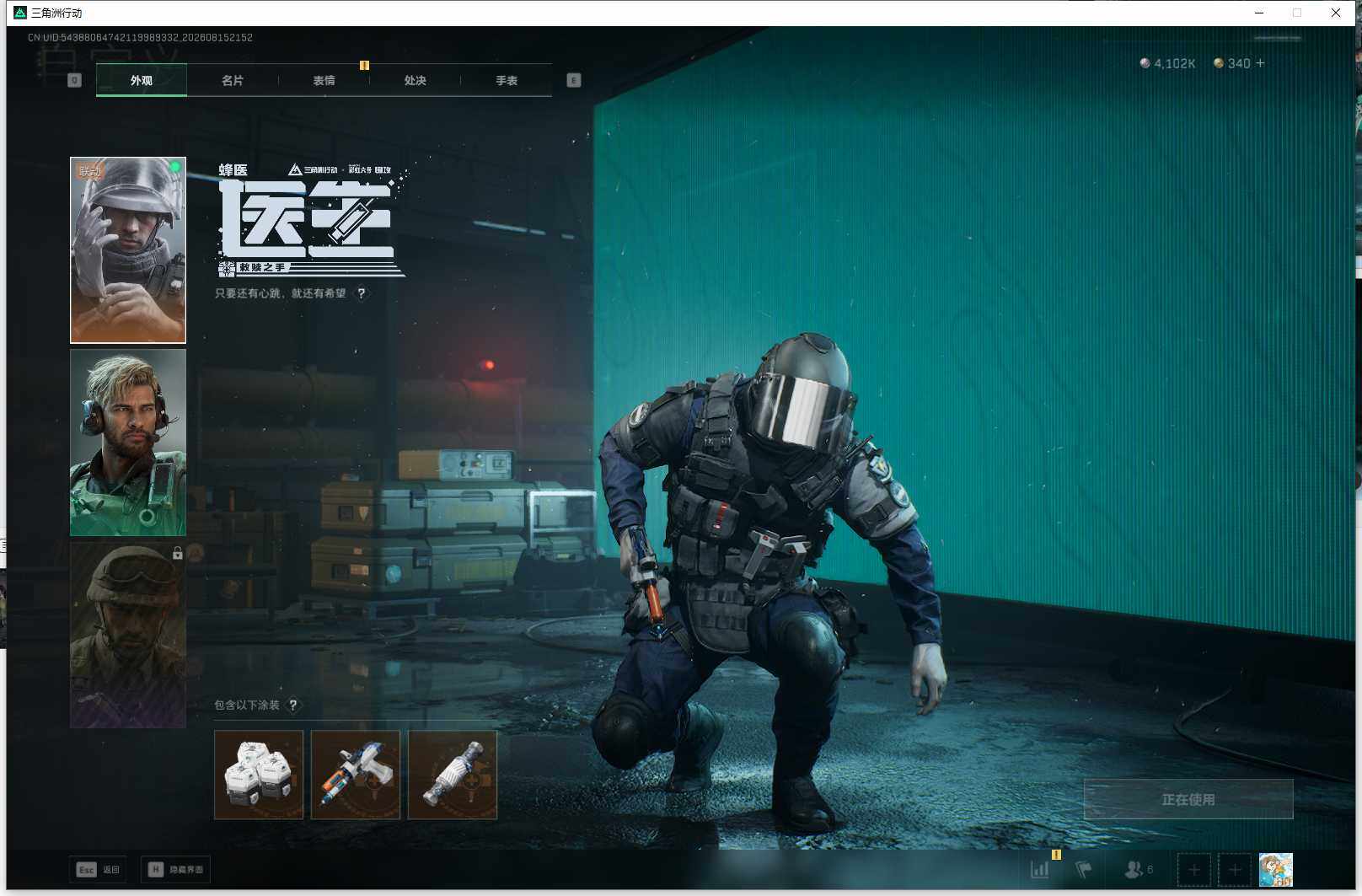Click the Esc 返回 button
Viewport: 1362px width, 896px height.
[x=98, y=869]
